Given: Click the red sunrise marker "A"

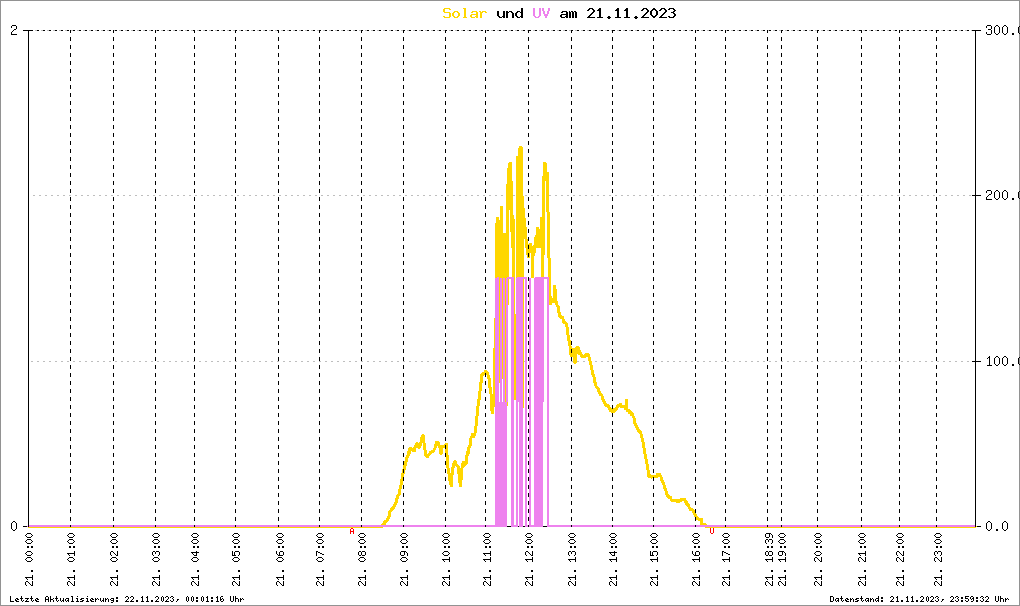Looking at the screenshot, I should [x=352, y=531].
